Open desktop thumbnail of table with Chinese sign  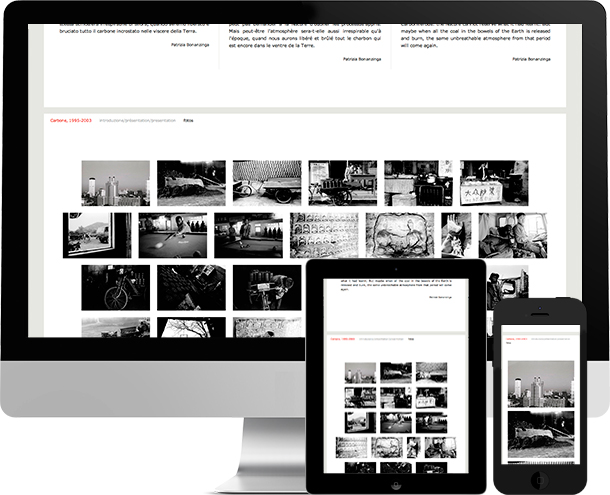(x=494, y=183)
